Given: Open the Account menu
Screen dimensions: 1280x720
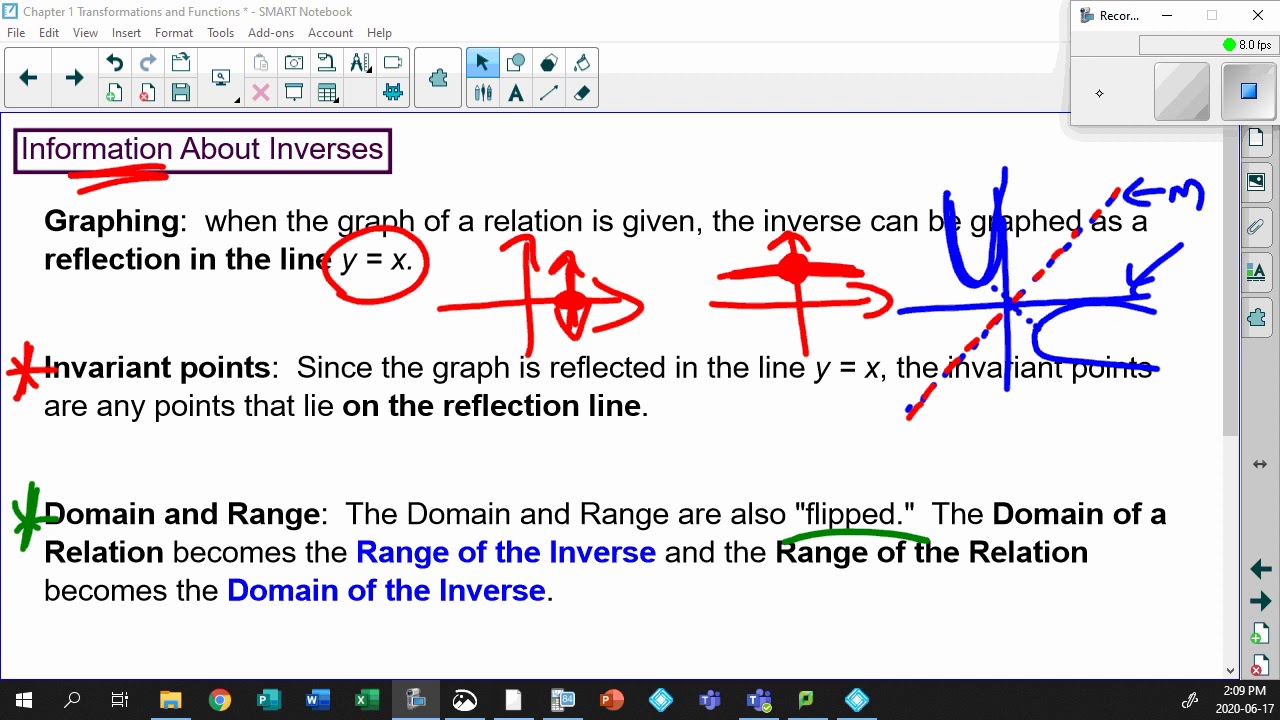Looking at the screenshot, I should click(x=330, y=33).
